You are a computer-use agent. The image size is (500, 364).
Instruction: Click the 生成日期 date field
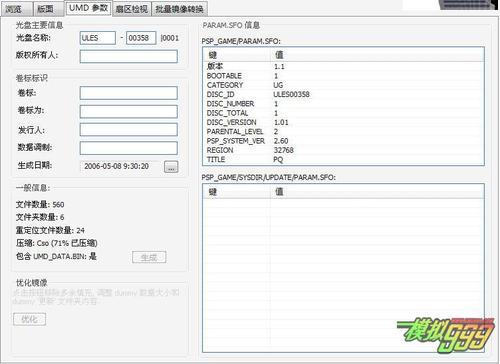point(121,166)
